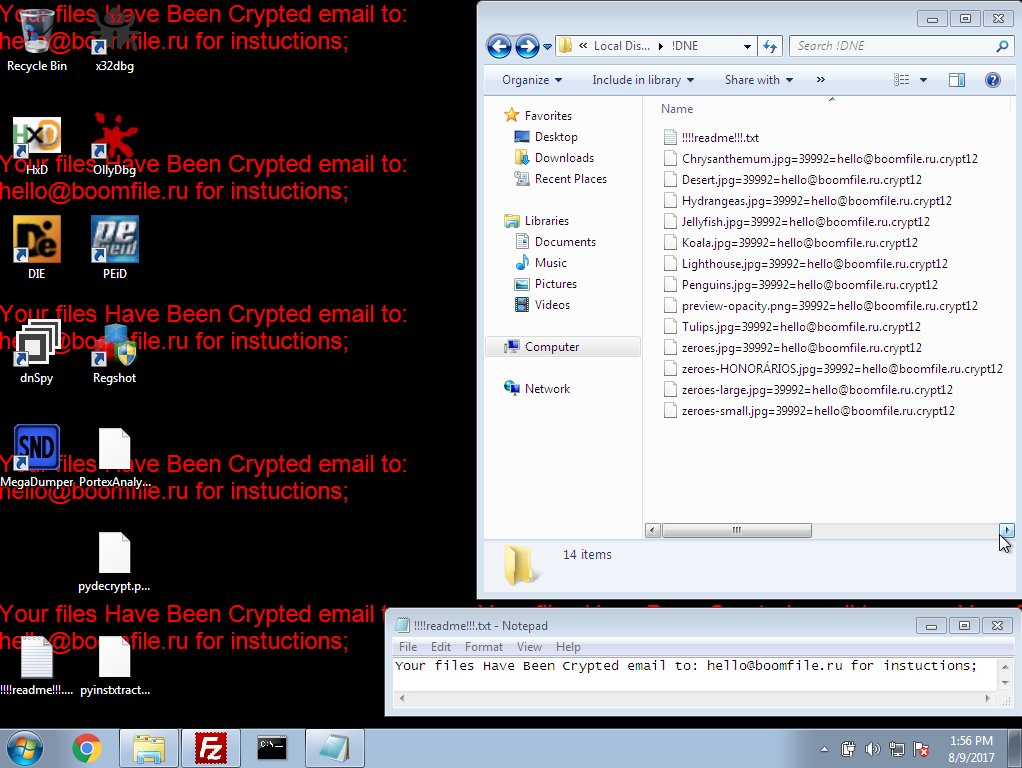The image size is (1022, 768).
Task: Open Explorer Help question mark icon
Action: [x=993, y=80]
